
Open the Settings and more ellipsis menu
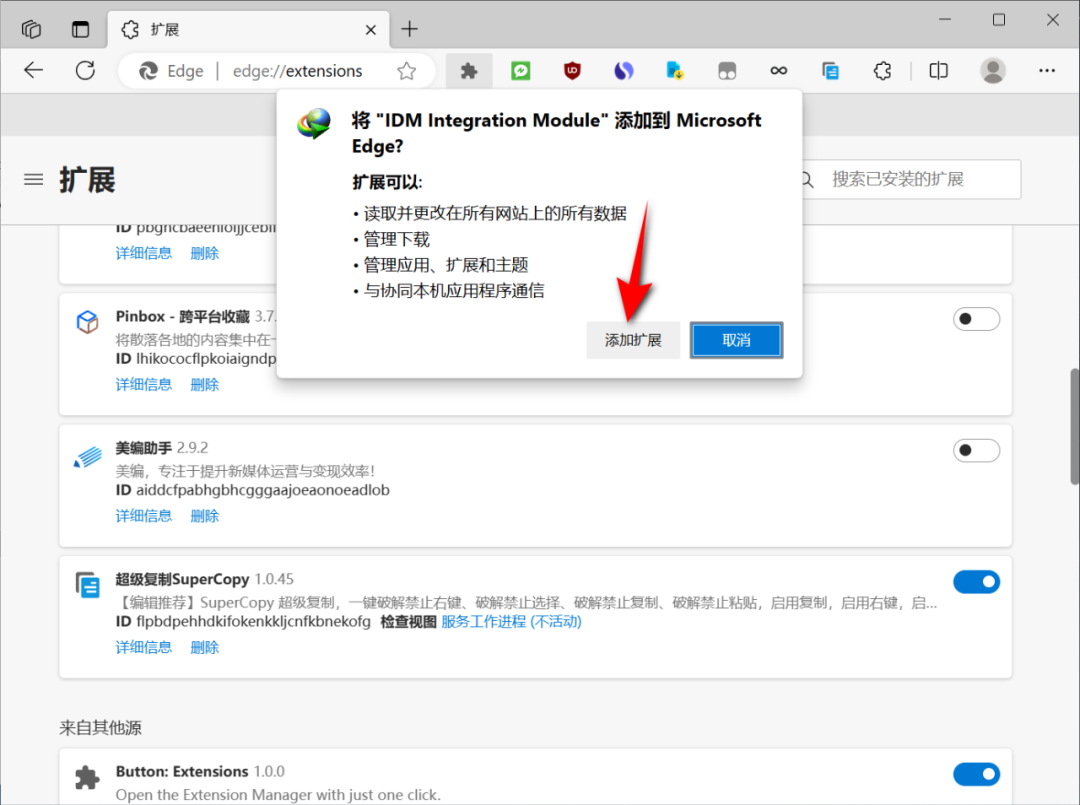click(x=1047, y=70)
